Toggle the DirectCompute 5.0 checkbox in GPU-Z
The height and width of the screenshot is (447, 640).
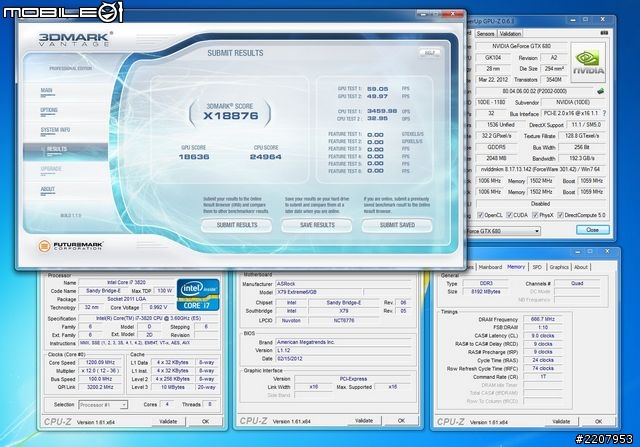pos(560,215)
